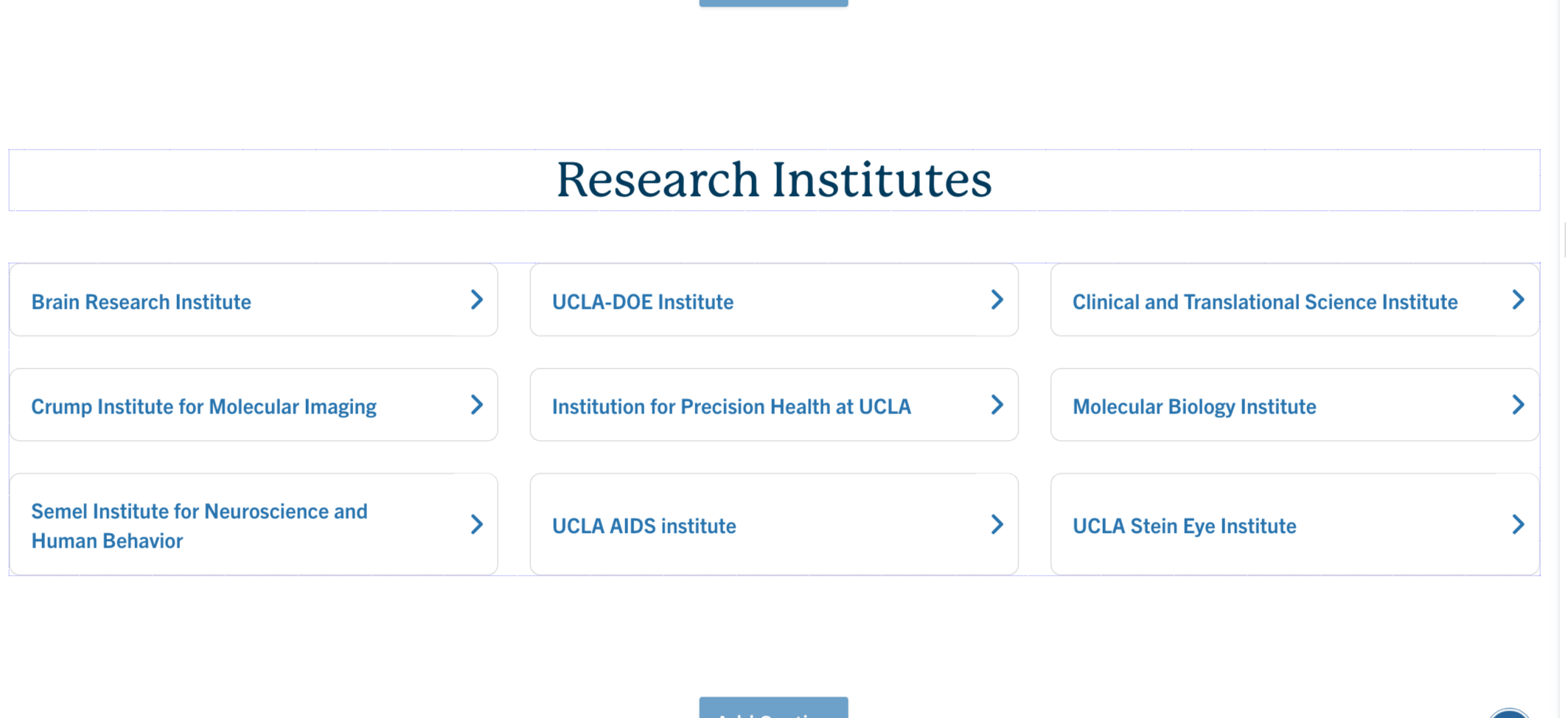Click the arrow icon on Semel Institute card
This screenshot has height=718, width=1568.
(x=477, y=524)
